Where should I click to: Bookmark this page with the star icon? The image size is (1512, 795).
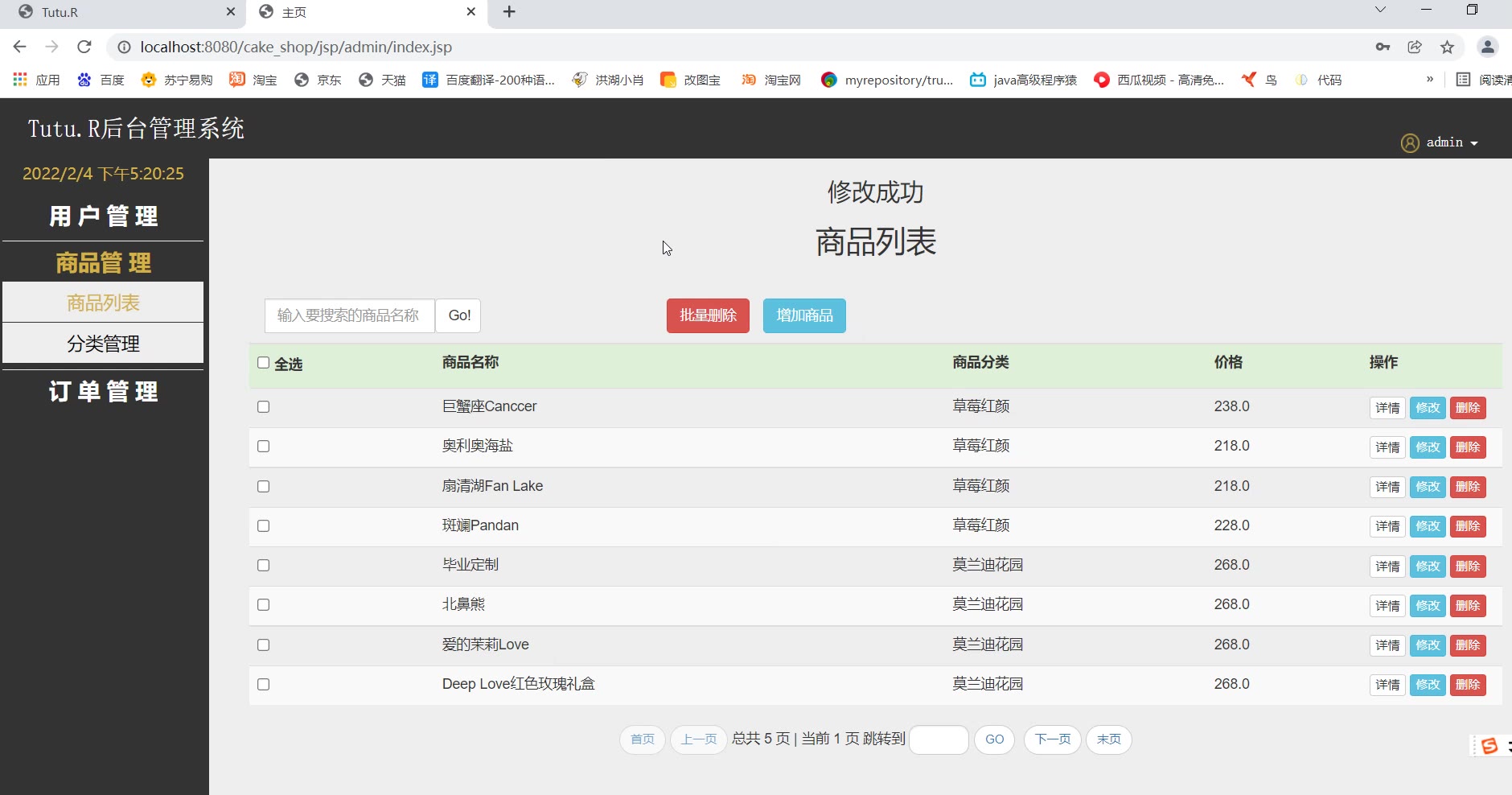(x=1447, y=47)
